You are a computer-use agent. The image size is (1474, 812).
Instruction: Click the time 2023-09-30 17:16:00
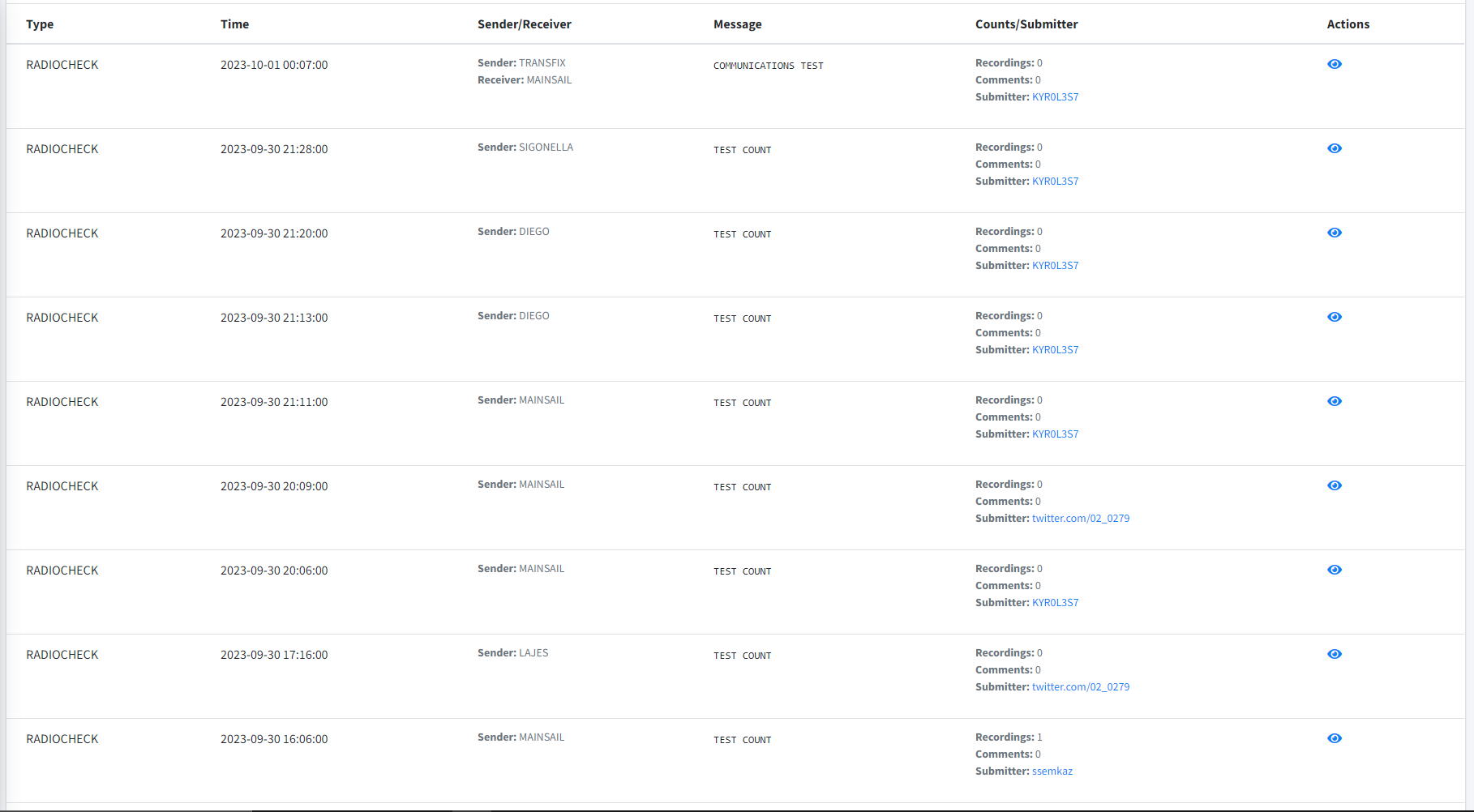(x=274, y=655)
